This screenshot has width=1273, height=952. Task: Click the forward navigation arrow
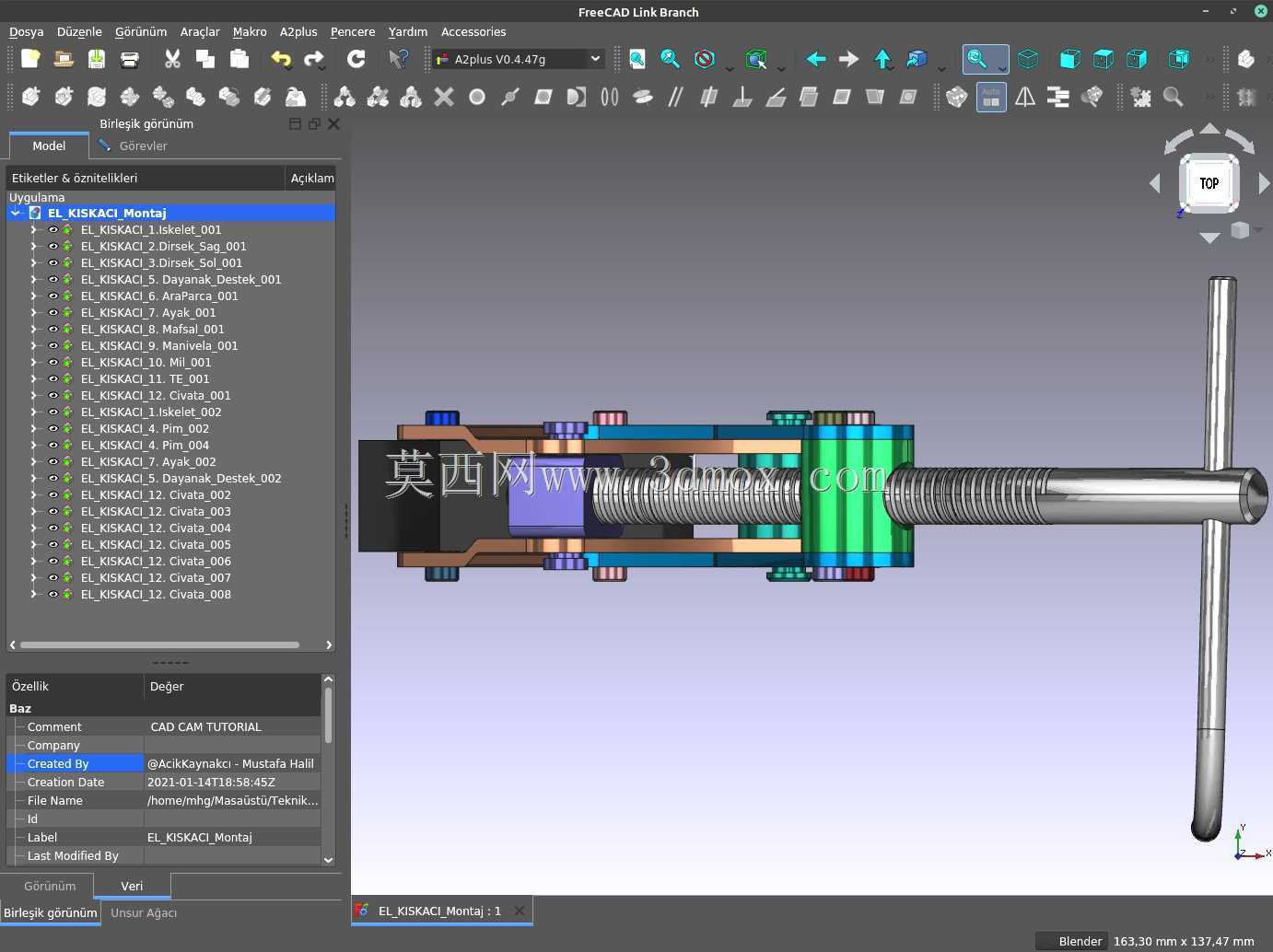click(849, 59)
